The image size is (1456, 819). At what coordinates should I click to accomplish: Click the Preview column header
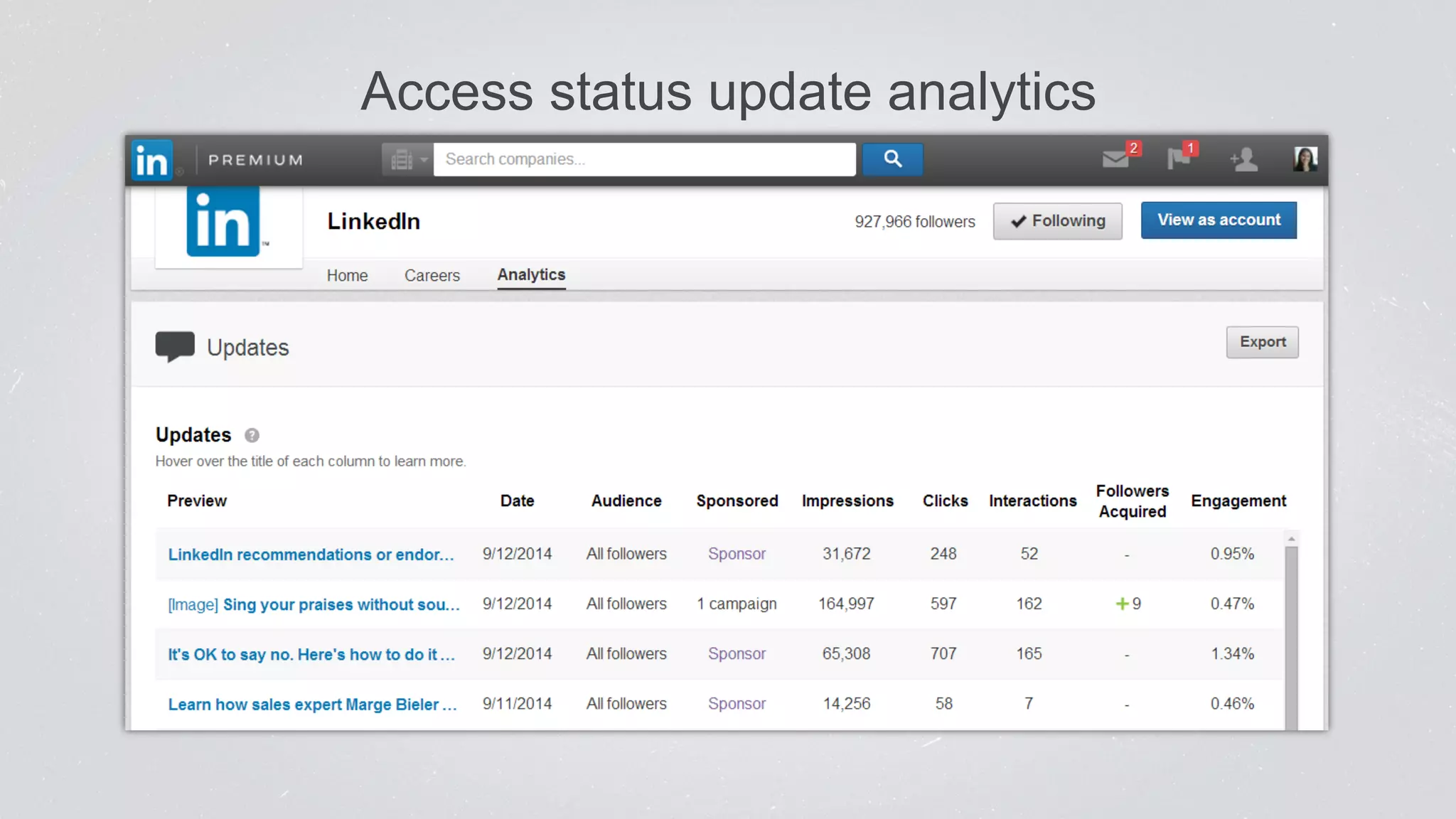197,501
